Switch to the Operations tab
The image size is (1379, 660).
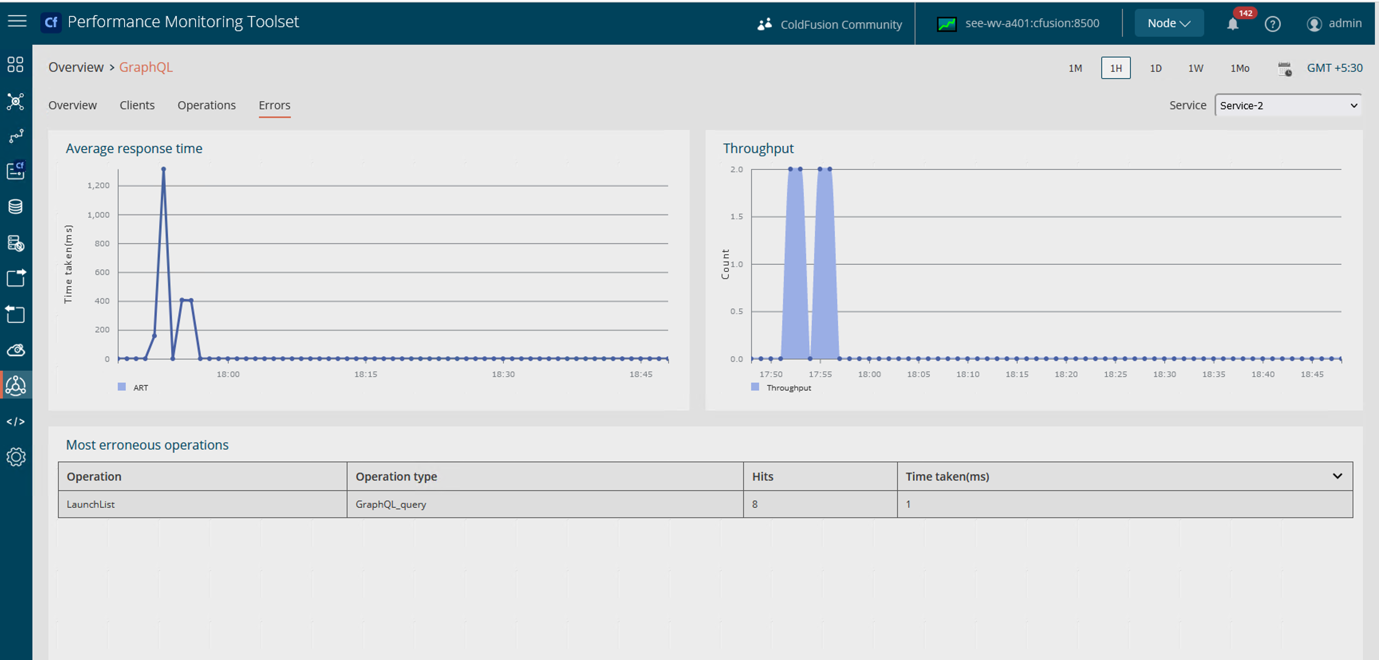206,105
